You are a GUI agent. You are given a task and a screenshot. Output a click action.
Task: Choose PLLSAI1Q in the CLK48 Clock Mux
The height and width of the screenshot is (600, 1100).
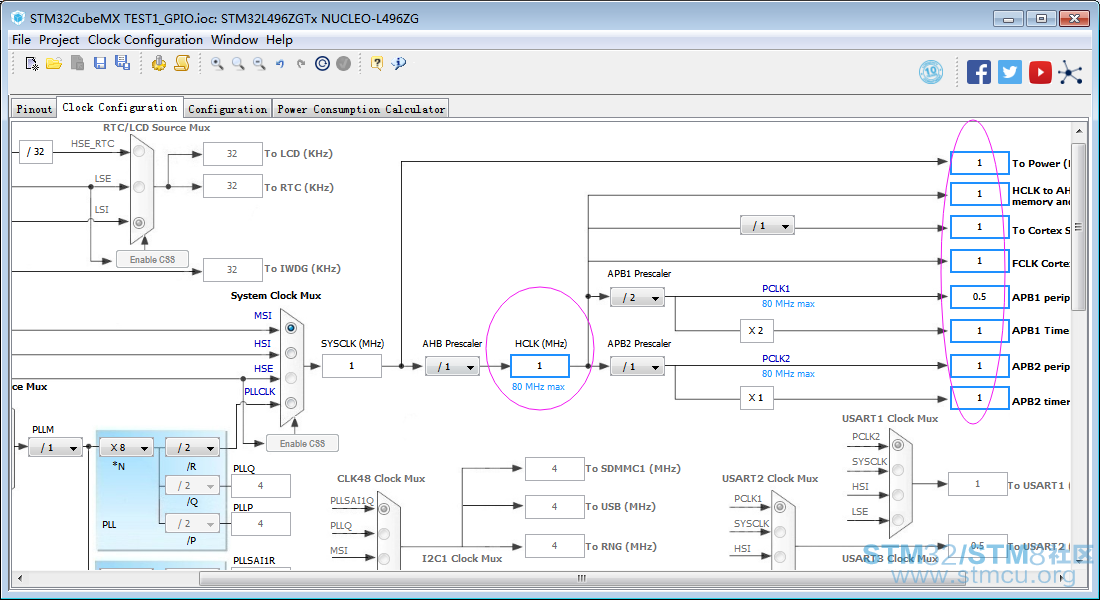tap(384, 509)
